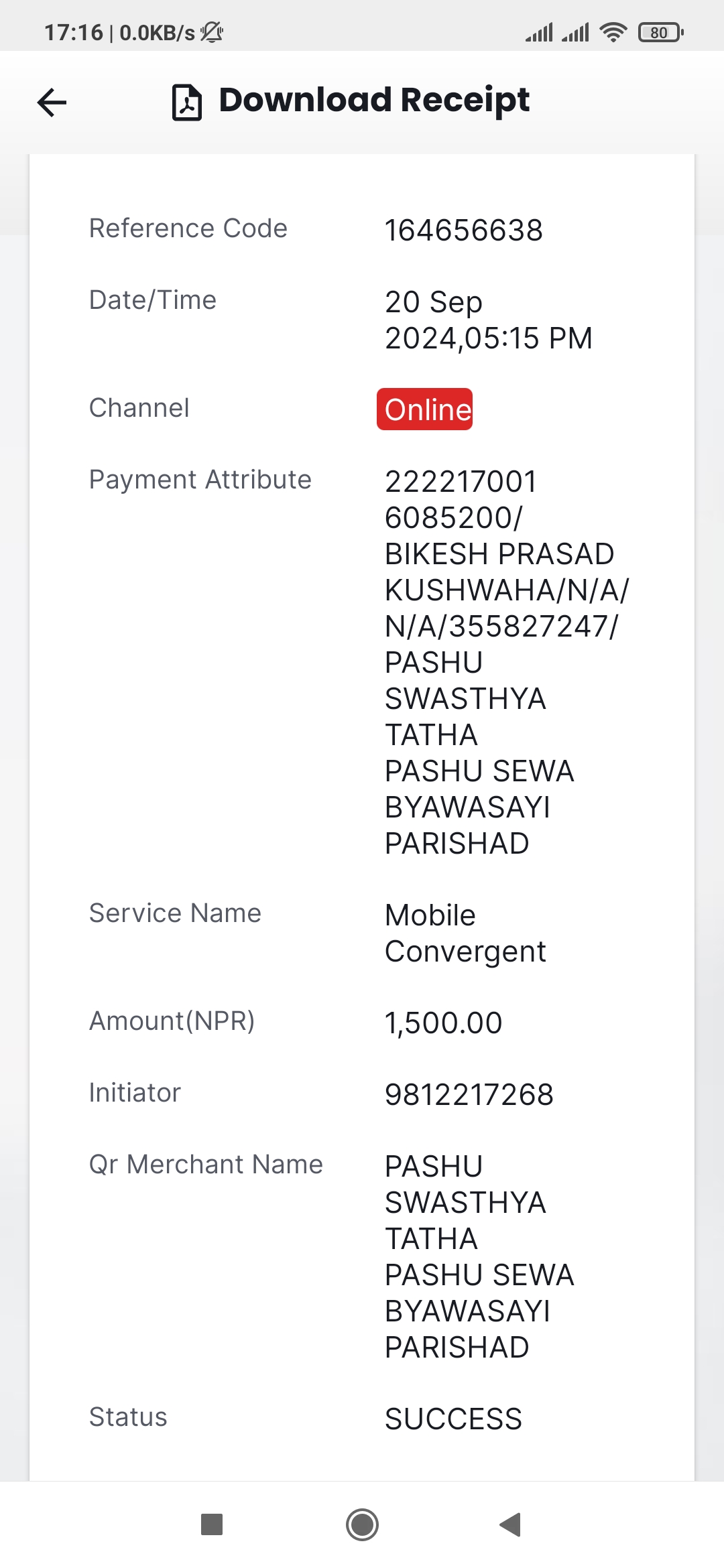The image size is (724, 1568).
Task: Tap the Payment Attribute label
Action: point(200,480)
